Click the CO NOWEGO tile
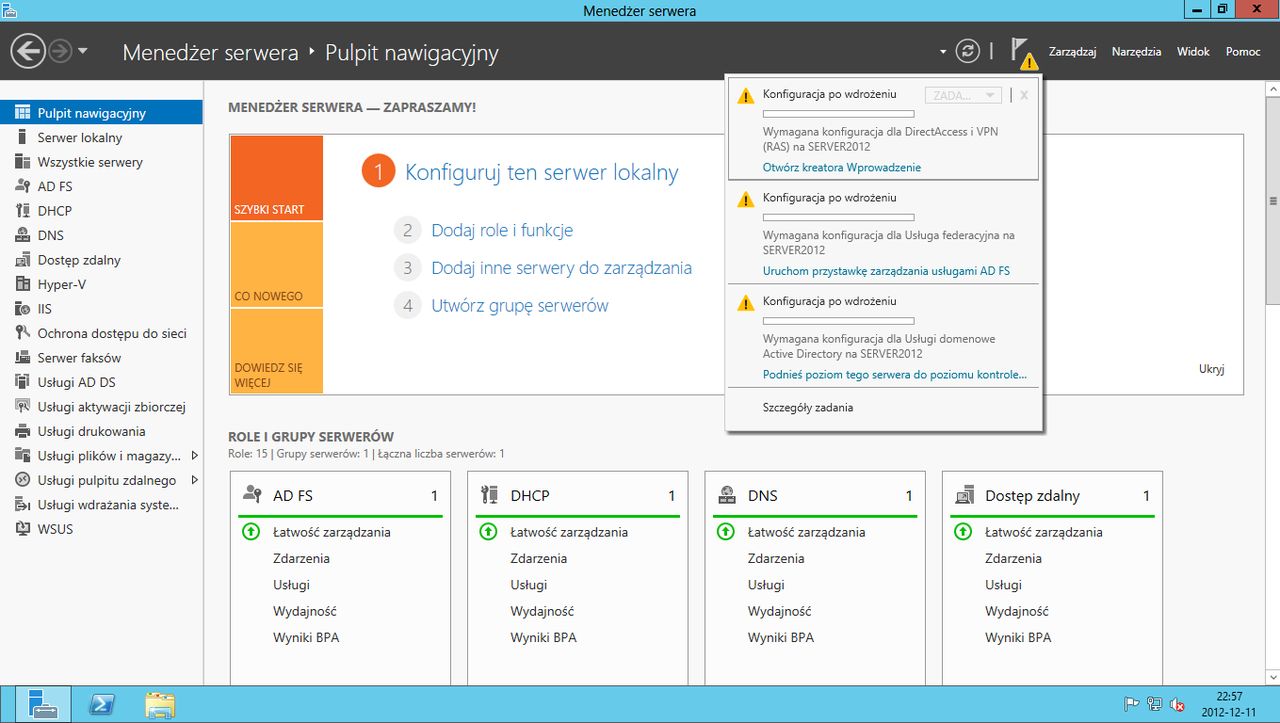Viewport: 1280px width, 723px height. coord(276,265)
